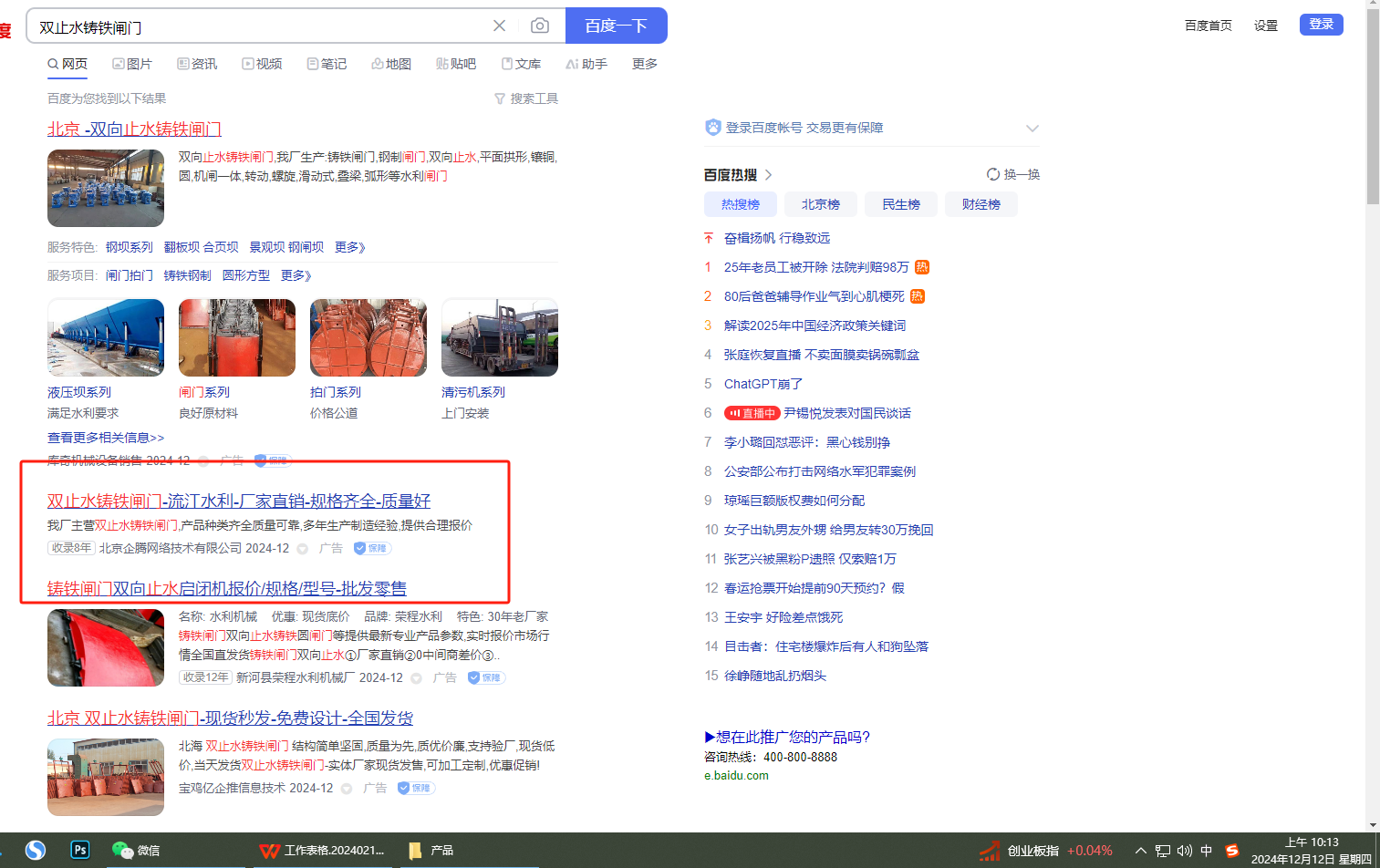
Task: Expand 更多 search categories
Action: pyautogui.click(x=644, y=64)
